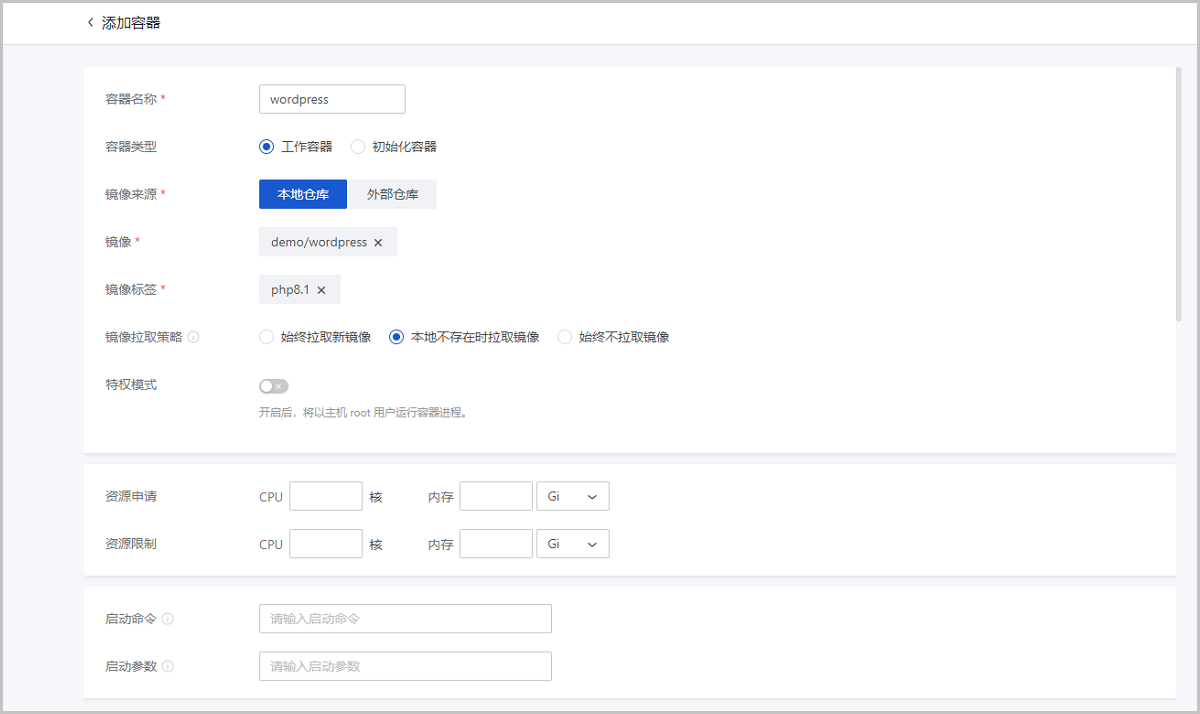Click the info icon beside 启动参数
The image size is (1200, 714).
(169, 665)
